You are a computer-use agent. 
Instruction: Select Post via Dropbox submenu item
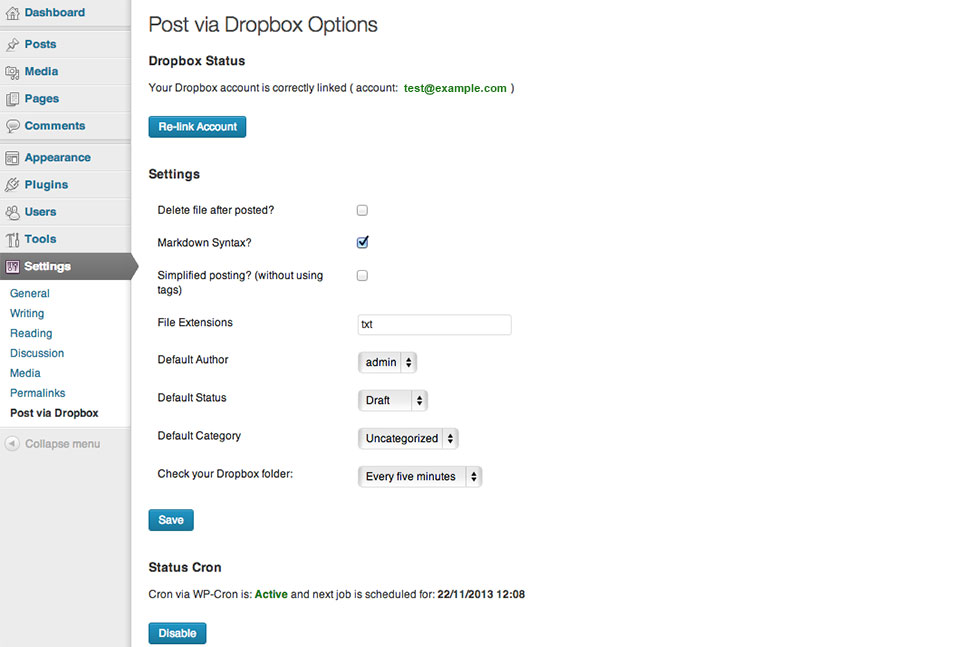(54, 413)
